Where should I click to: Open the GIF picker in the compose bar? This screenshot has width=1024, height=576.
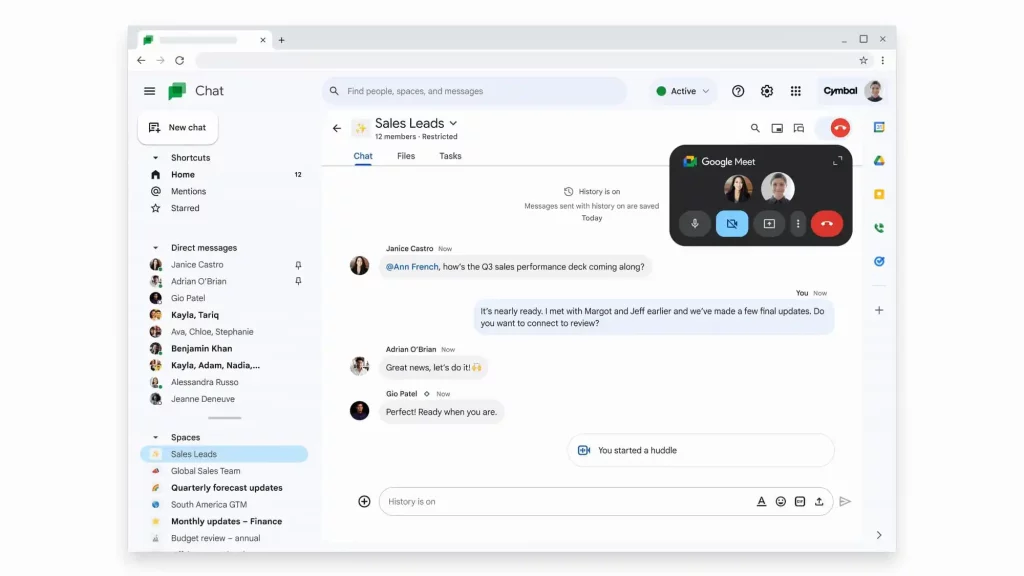coord(800,501)
